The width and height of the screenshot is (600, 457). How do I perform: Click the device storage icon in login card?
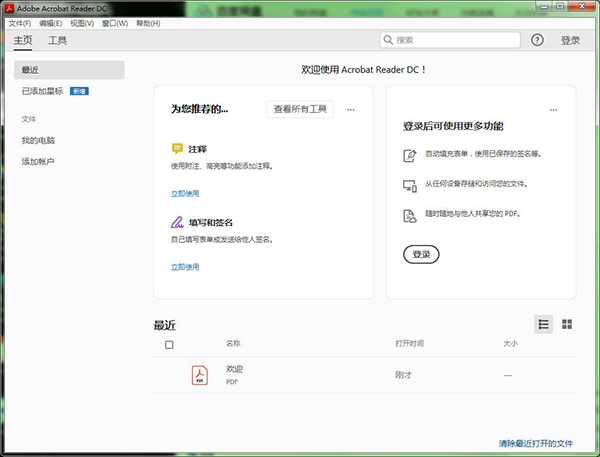(x=409, y=186)
